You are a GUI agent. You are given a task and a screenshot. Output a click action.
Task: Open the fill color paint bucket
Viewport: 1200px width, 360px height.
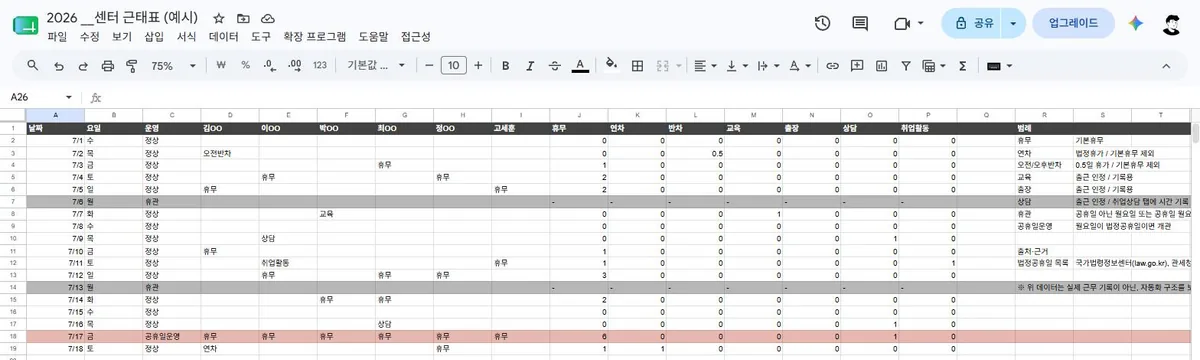(x=611, y=65)
